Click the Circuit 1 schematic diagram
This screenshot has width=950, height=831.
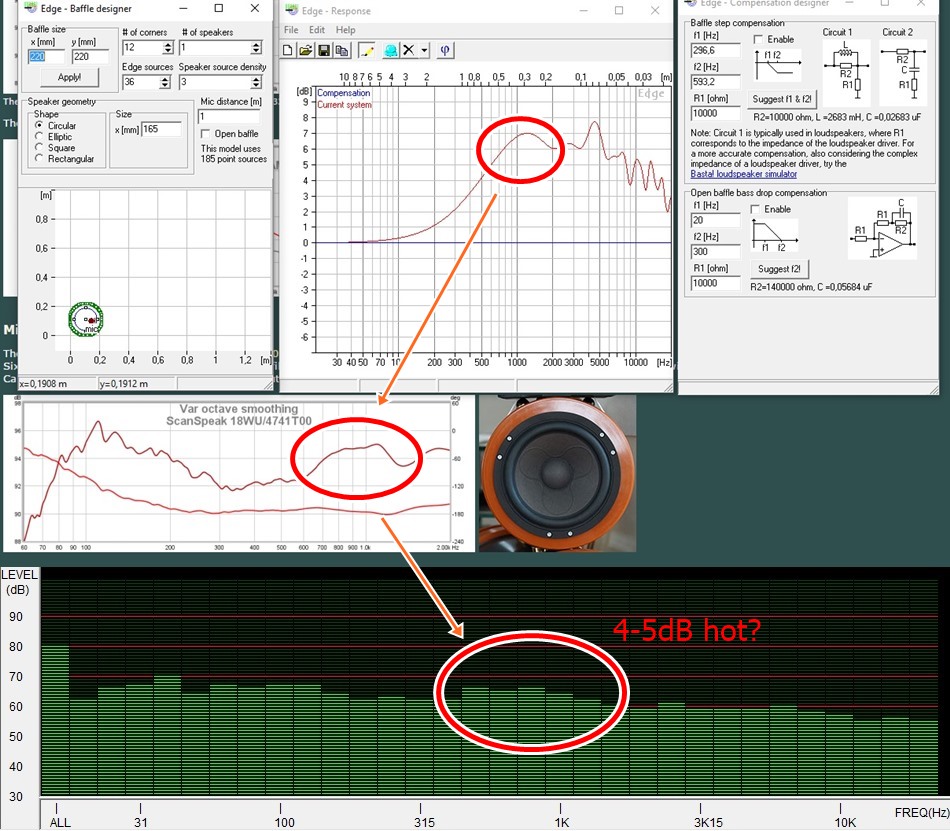pos(846,71)
